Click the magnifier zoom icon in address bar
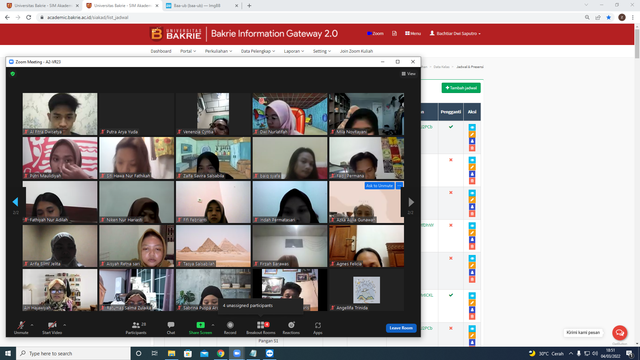Viewport: 640px width, 360px height. click(x=587, y=18)
